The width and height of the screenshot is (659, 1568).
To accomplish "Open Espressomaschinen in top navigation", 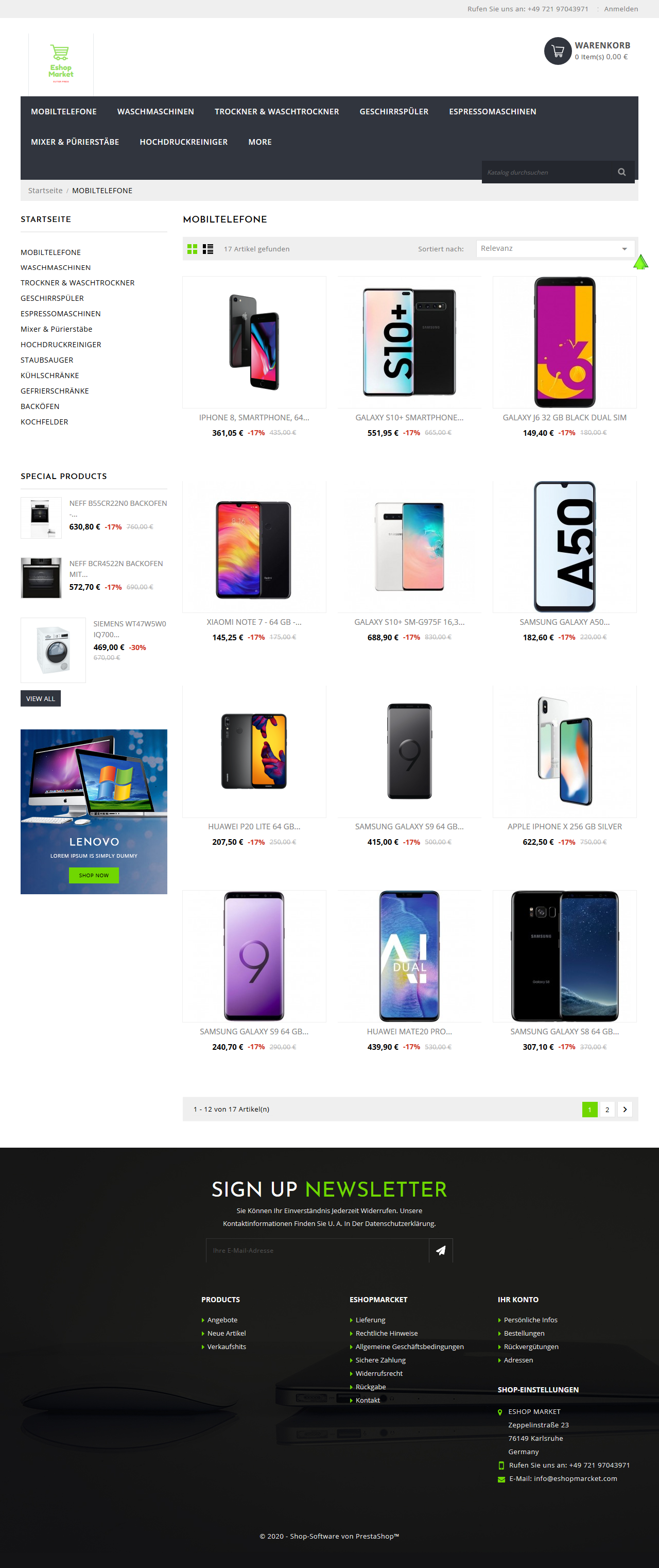I will pos(492,111).
